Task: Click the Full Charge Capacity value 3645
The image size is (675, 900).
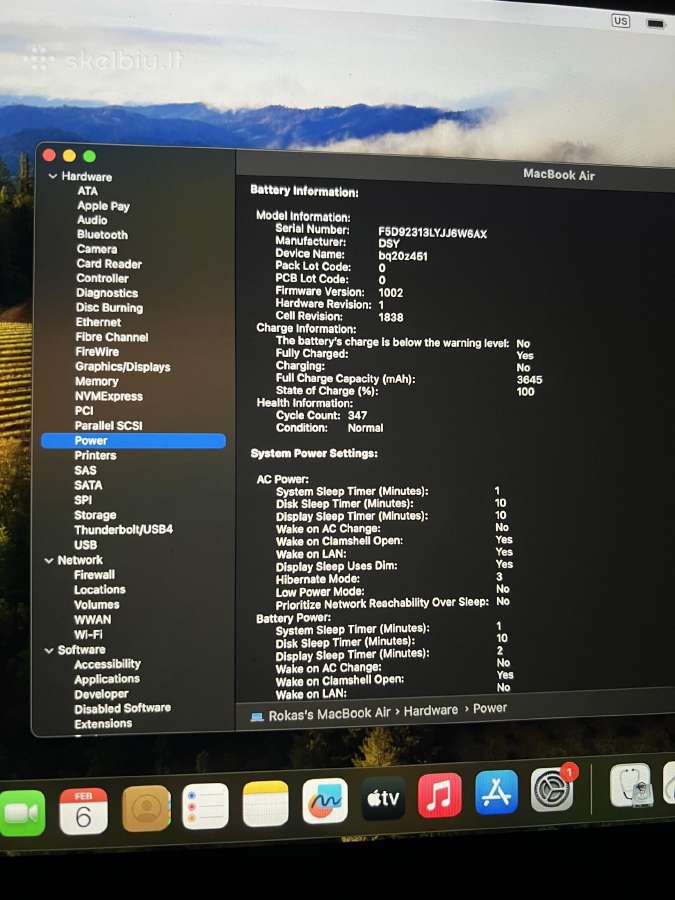Action: coord(529,379)
